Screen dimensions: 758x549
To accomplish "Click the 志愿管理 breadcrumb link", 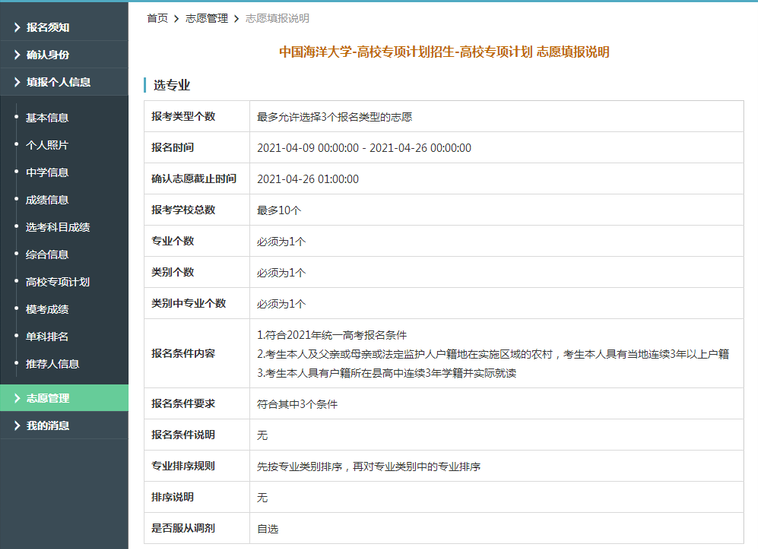I will click(x=206, y=18).
